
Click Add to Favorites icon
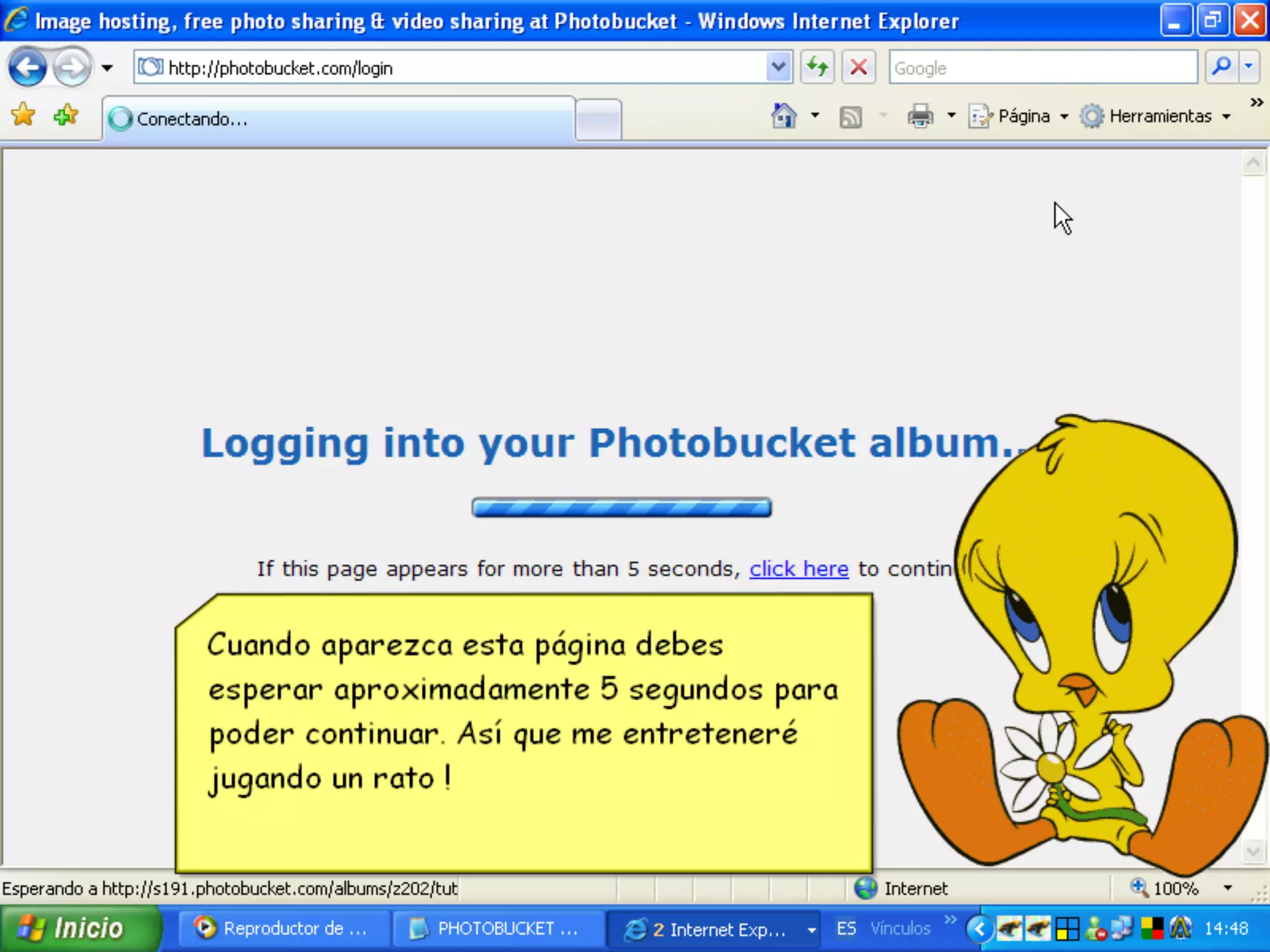[66, 115]
